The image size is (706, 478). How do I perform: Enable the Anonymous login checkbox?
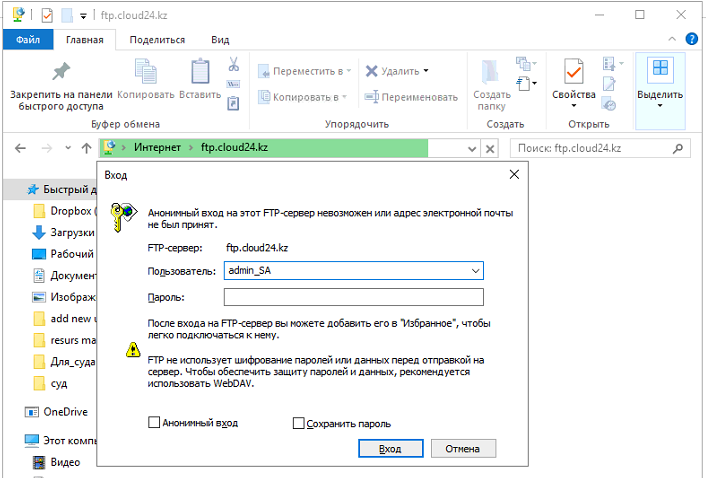[x=154, y=423]
